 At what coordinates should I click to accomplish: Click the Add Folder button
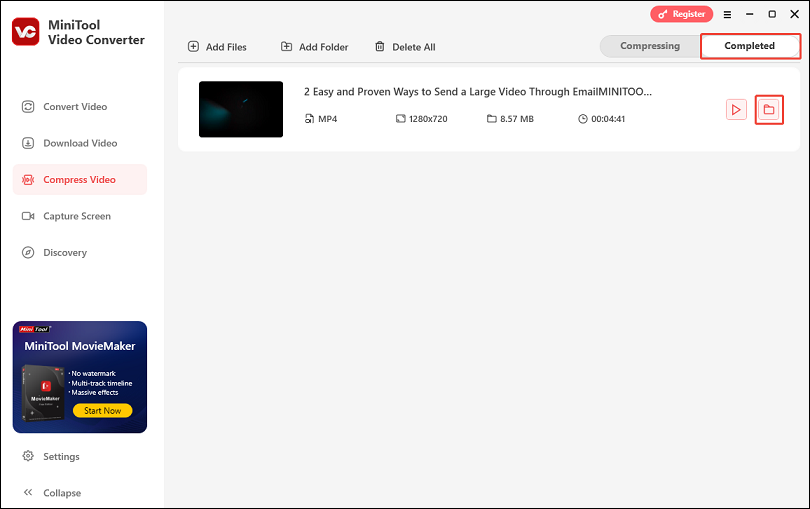[x=315, y=47]
